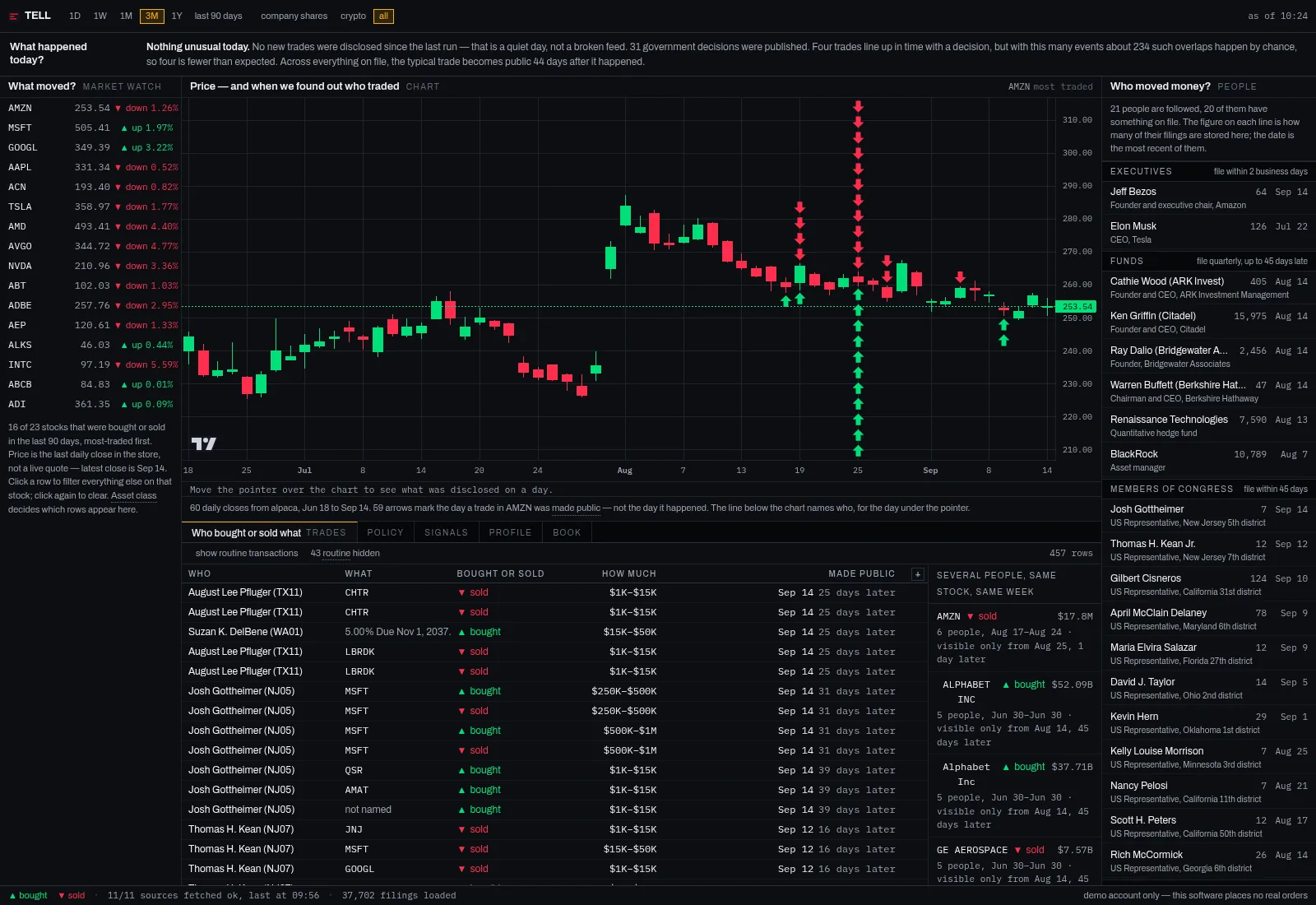Open the TRADES tab

coord(269,532)
